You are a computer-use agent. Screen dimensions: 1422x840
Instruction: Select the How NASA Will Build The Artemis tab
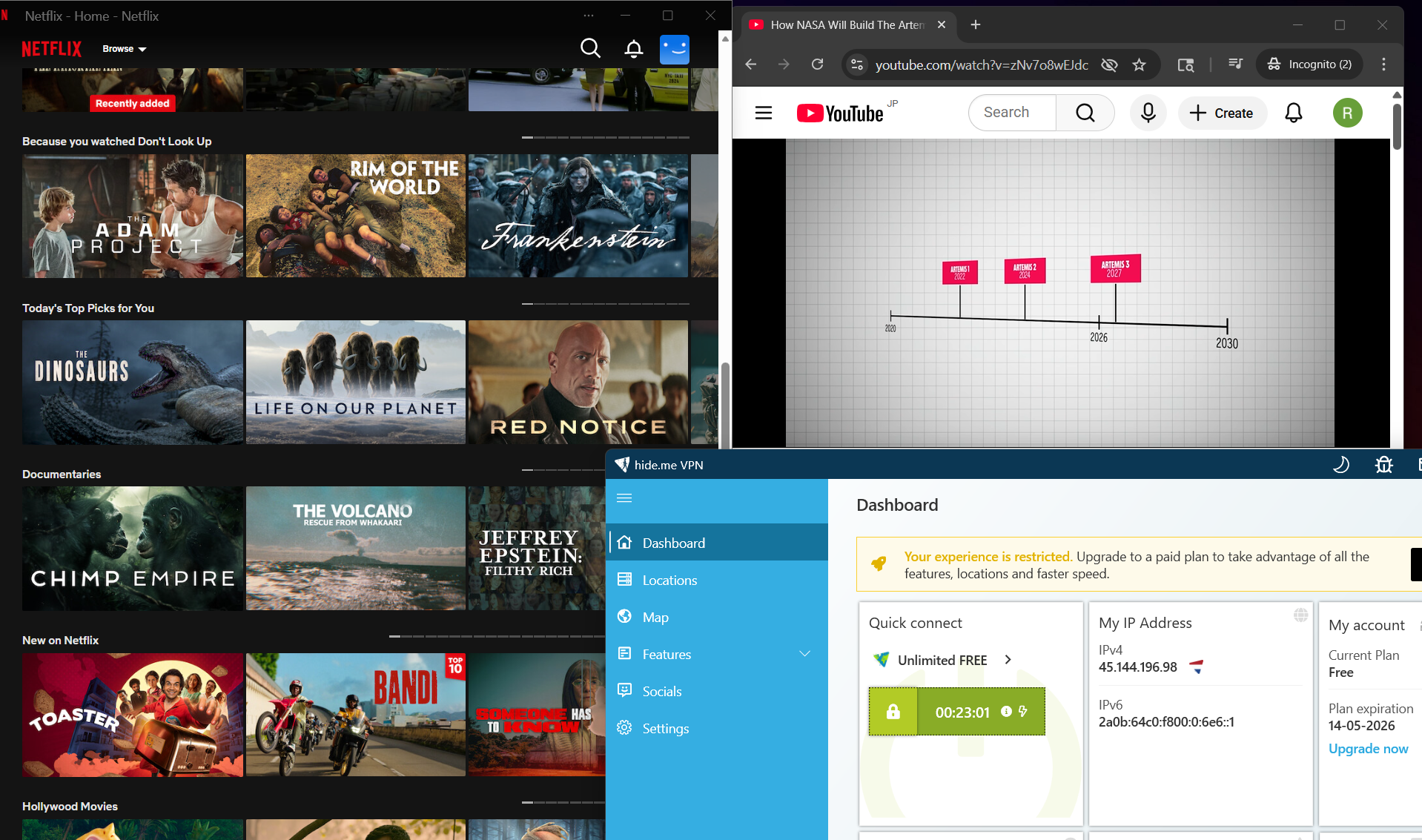point(847,24)
